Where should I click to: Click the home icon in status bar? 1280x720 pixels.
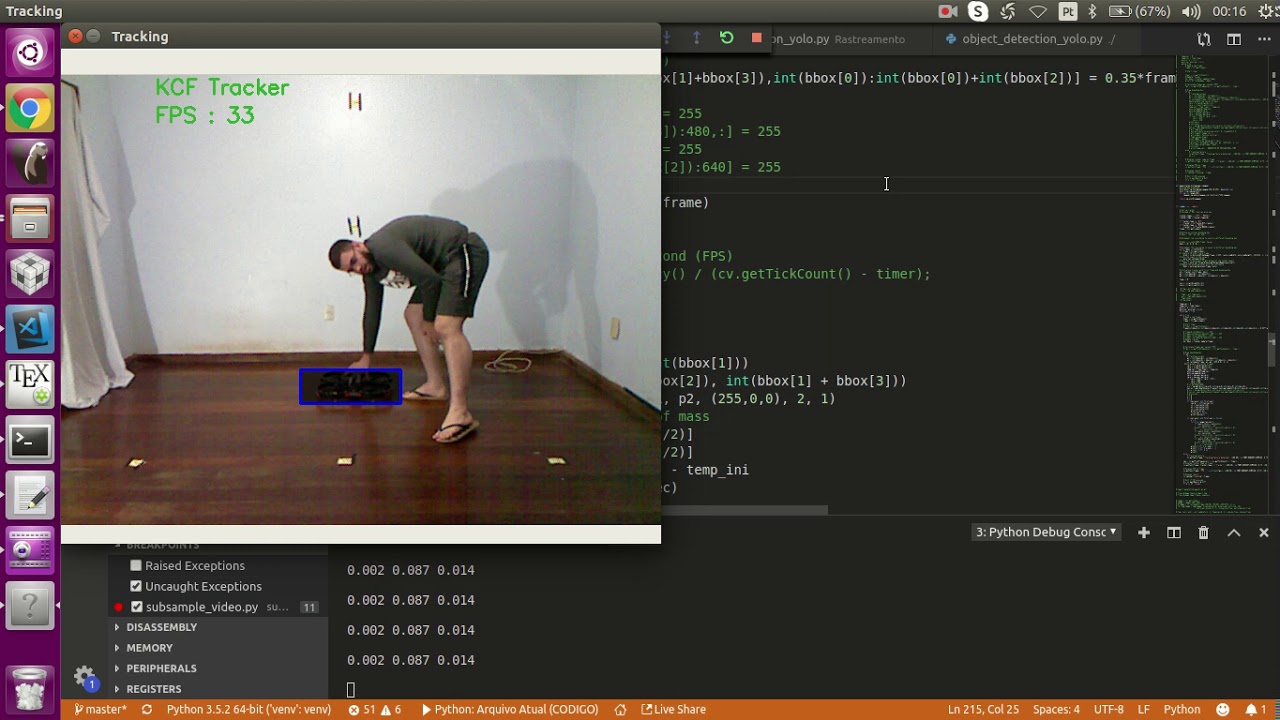(620, 710)
